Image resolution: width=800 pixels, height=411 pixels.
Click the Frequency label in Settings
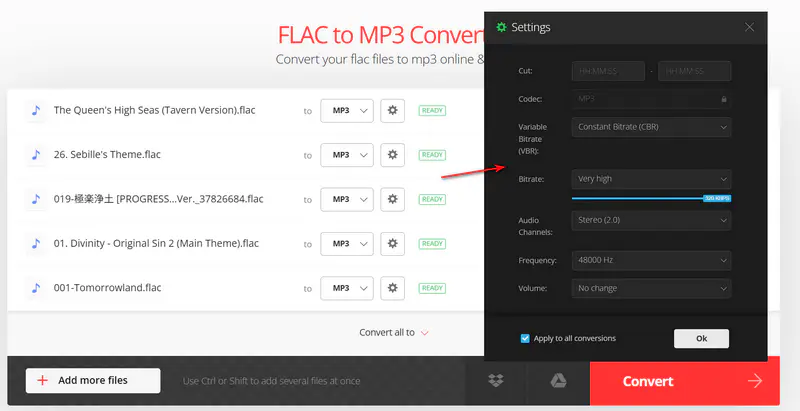pyautogui.click(x=537, y=261)
